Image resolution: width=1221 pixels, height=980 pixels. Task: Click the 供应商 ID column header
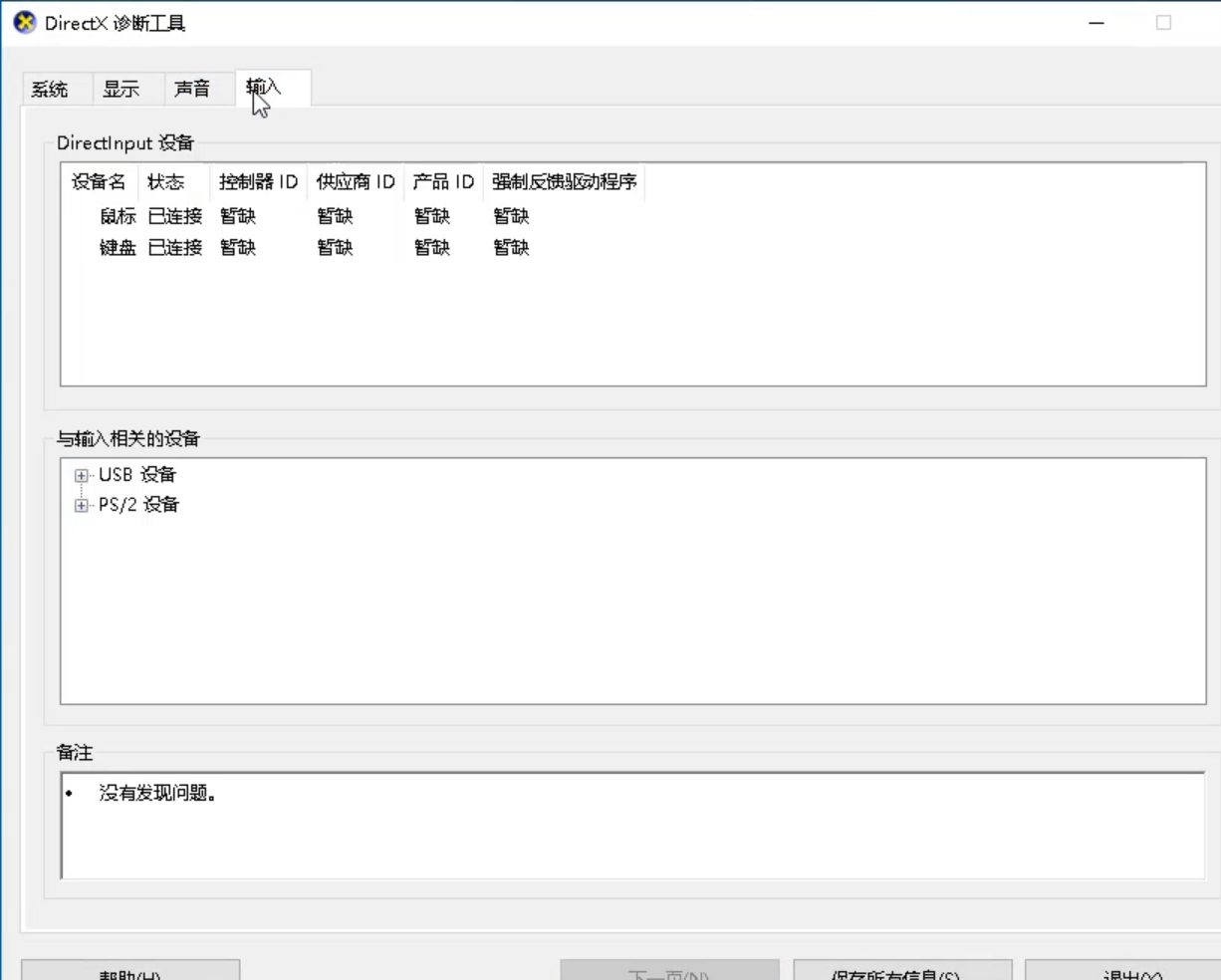pyautogui.click(x=356, y=182)
